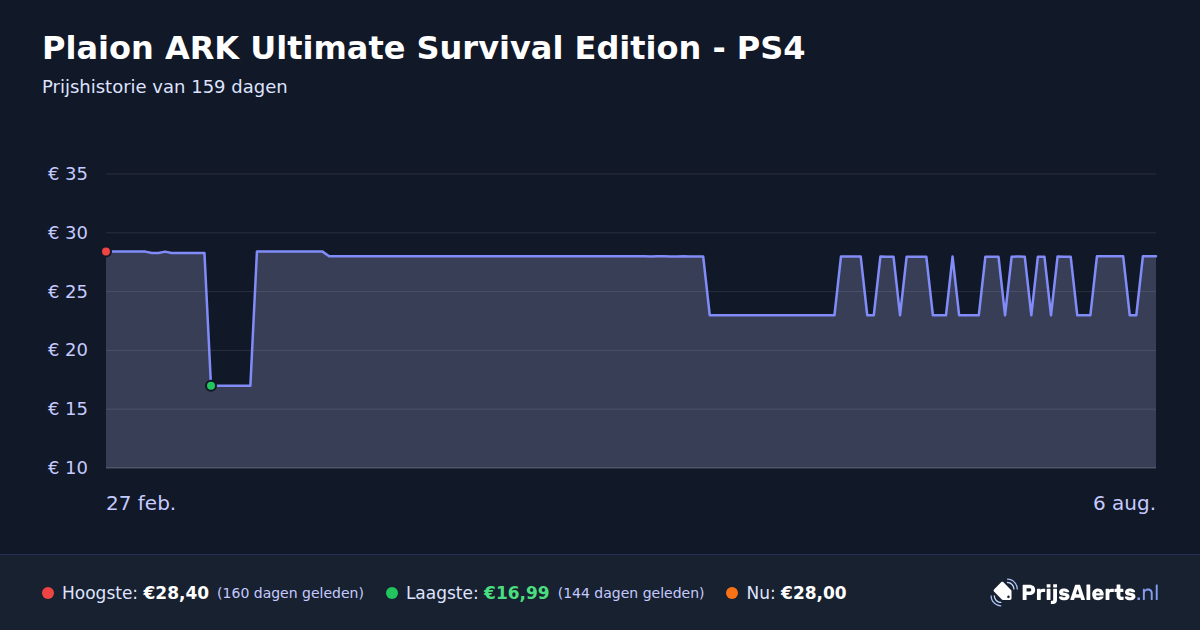1200x630 pixels.
Task: Click the €16,99 lowest price value
Action: 517,593
